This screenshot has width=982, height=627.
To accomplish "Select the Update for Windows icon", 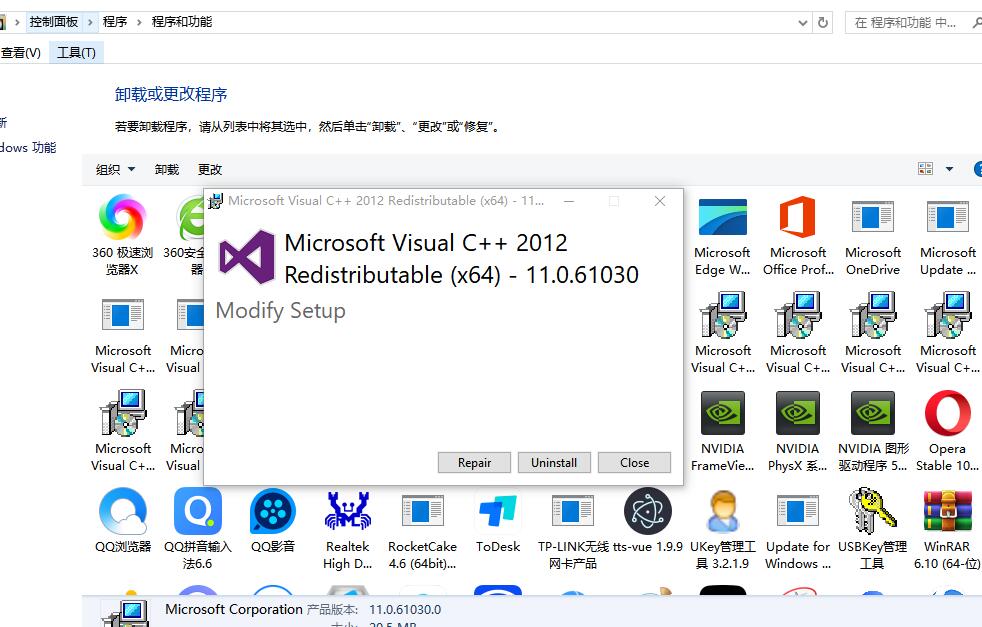I will pos(798,512).
